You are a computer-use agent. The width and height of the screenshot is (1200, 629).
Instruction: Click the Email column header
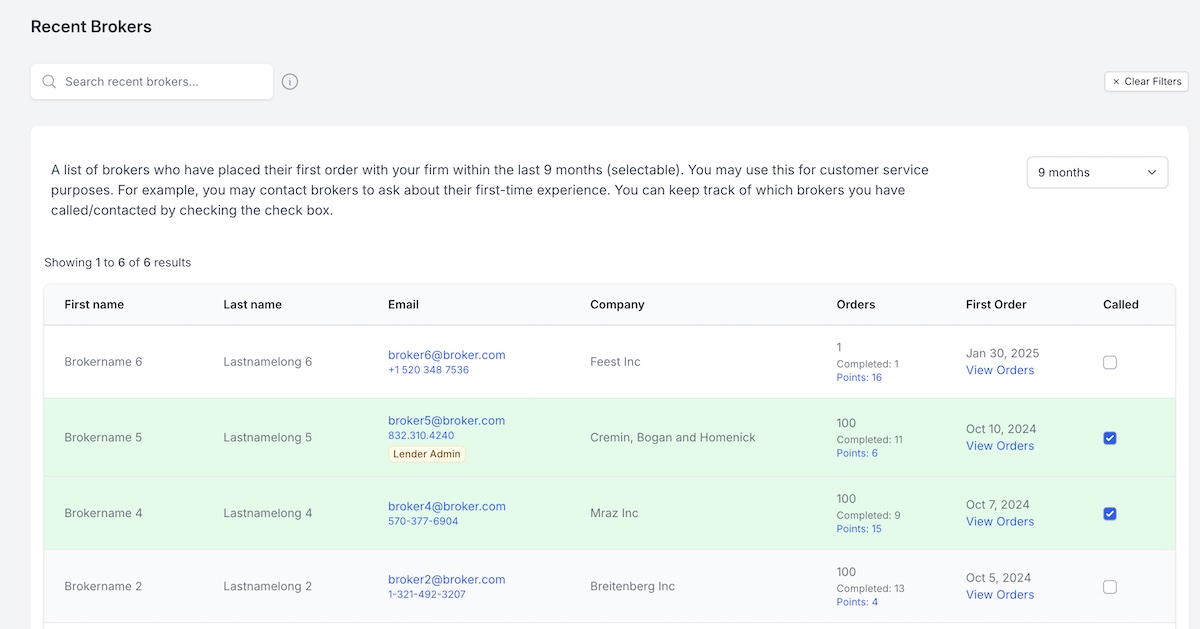click(403, 304)
